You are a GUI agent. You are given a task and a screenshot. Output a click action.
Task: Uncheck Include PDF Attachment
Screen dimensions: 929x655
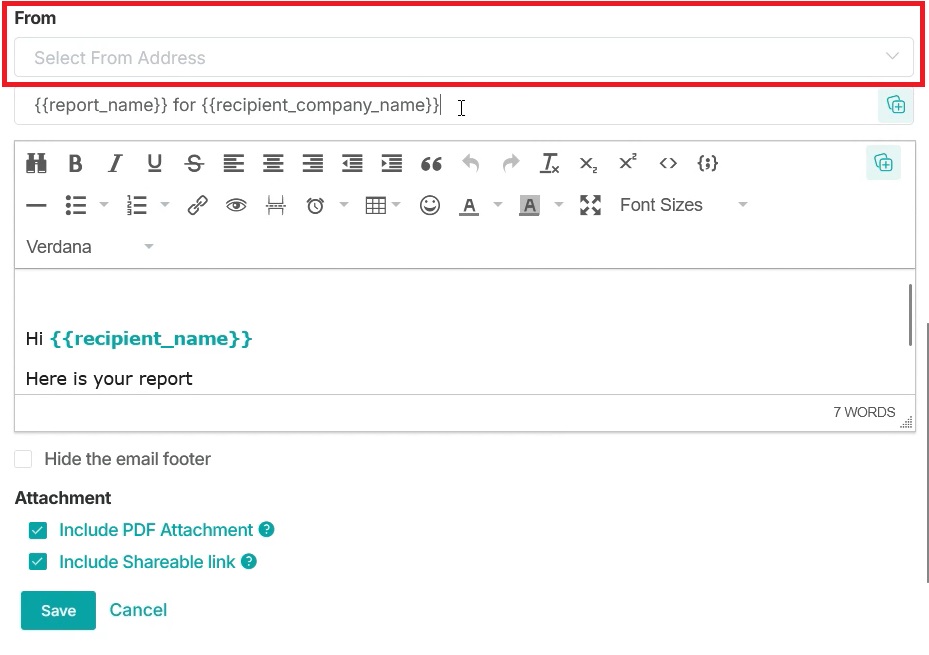pos(37,530)
